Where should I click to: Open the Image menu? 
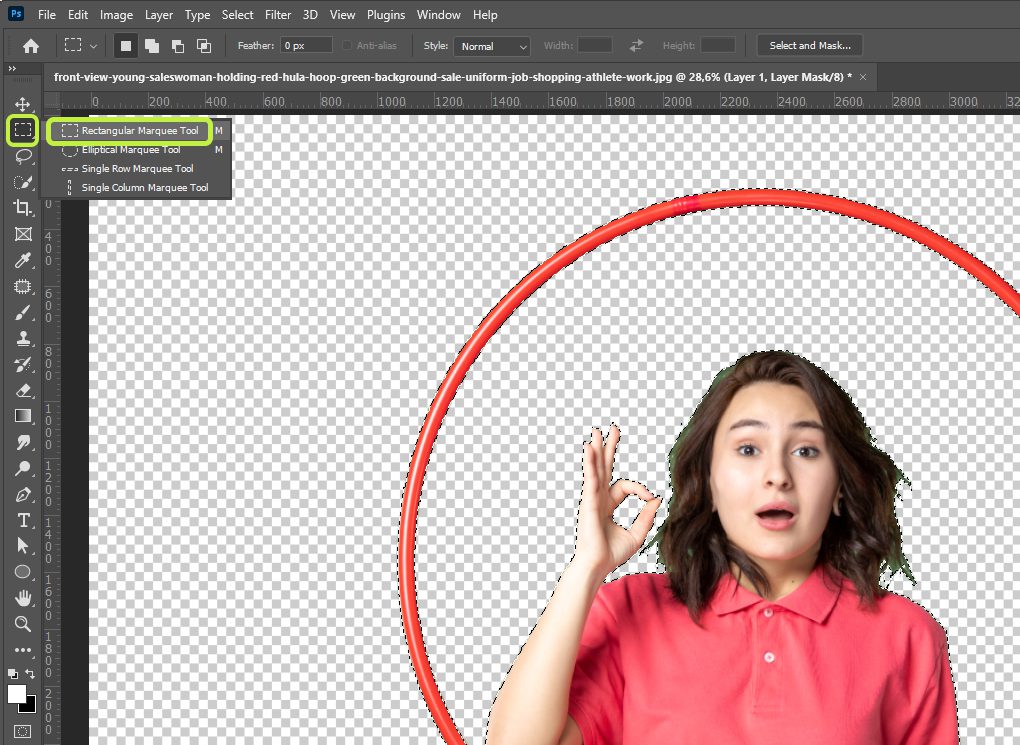tap(116, 14)
